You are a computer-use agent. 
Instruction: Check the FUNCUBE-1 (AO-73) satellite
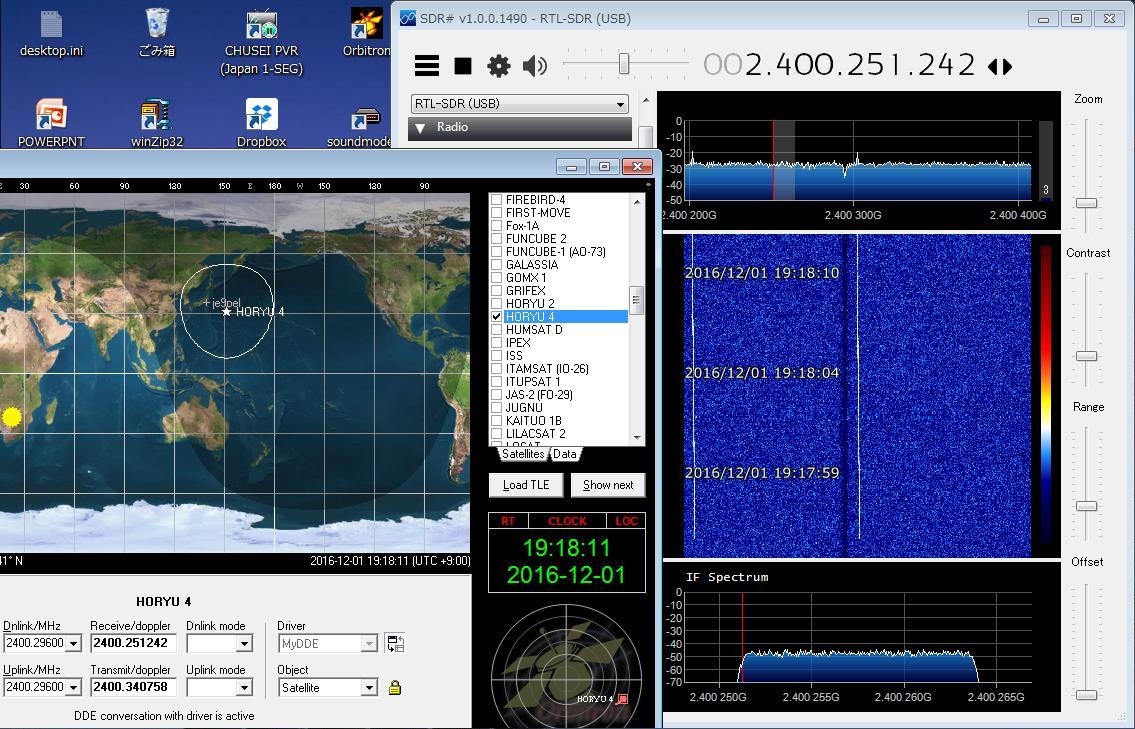click(x=497, y=252)
